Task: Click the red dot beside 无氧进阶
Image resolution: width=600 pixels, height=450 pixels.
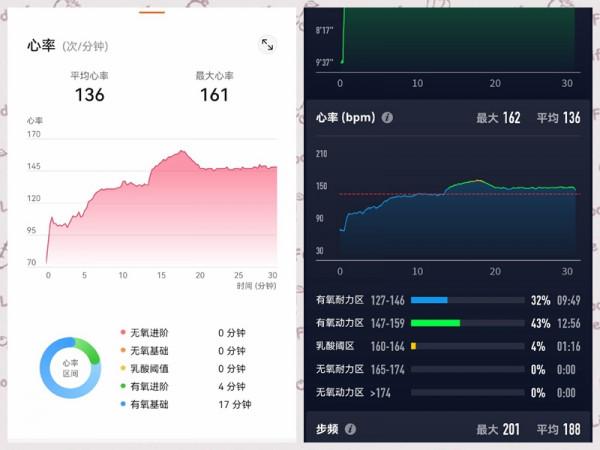Action: [123, 332]
